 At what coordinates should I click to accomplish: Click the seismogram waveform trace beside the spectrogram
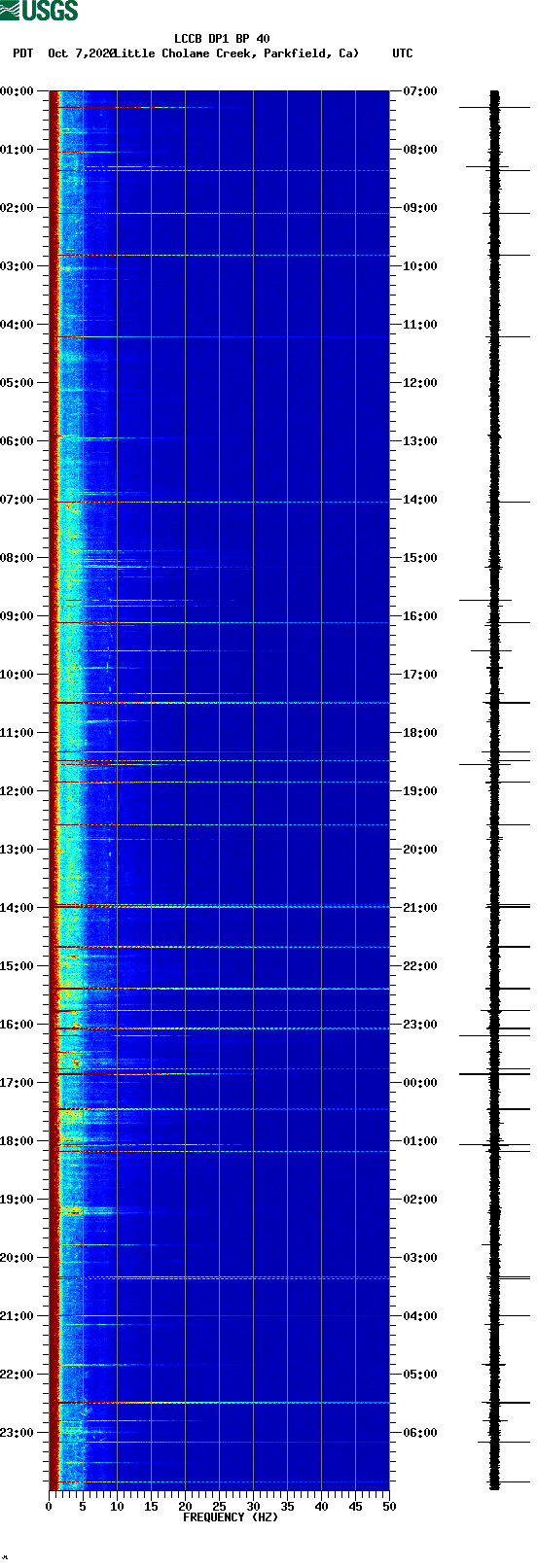[494, 790]
